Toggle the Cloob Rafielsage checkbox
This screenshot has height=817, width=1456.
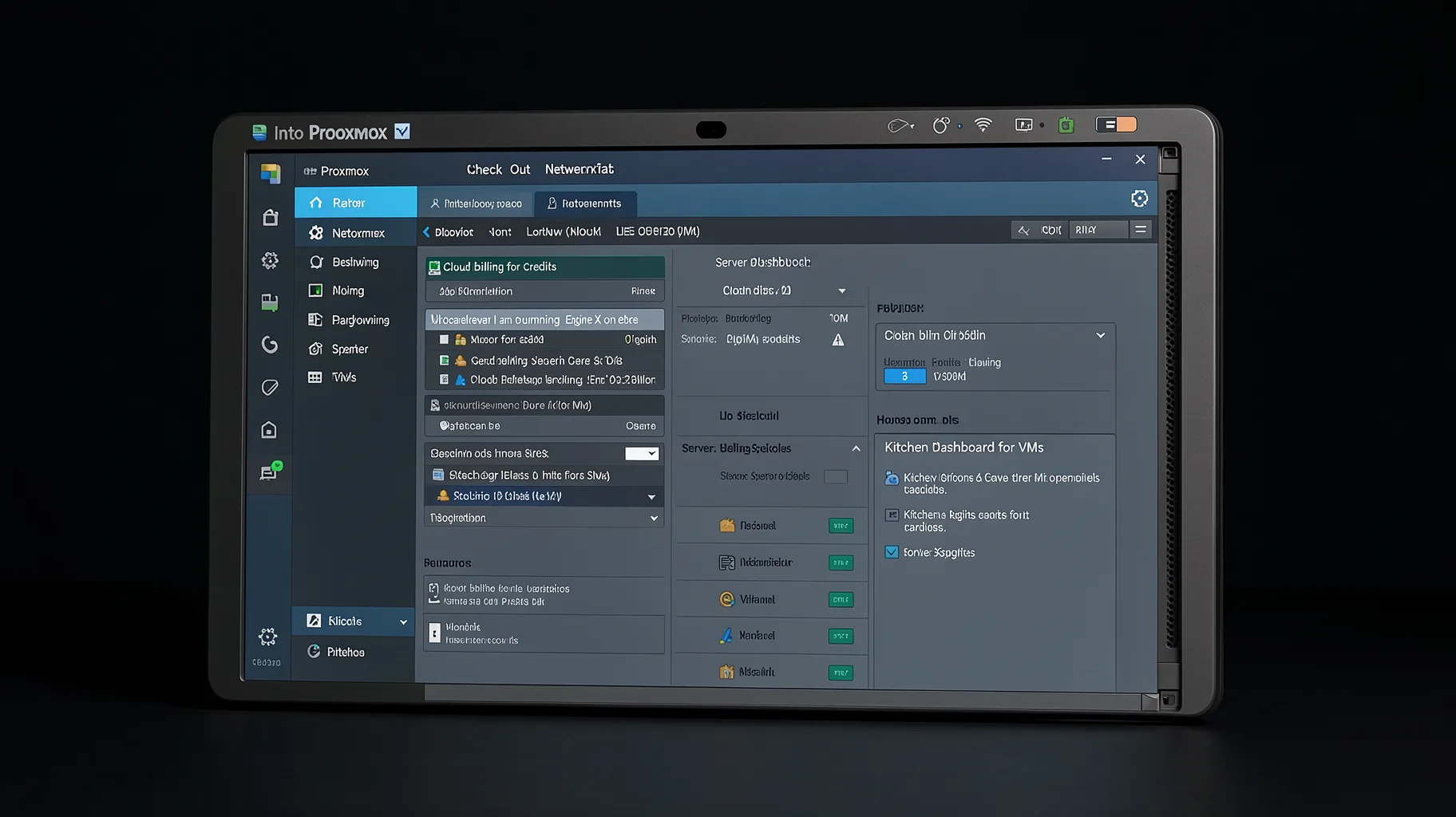pyautogui.click(x=445, y=380)
